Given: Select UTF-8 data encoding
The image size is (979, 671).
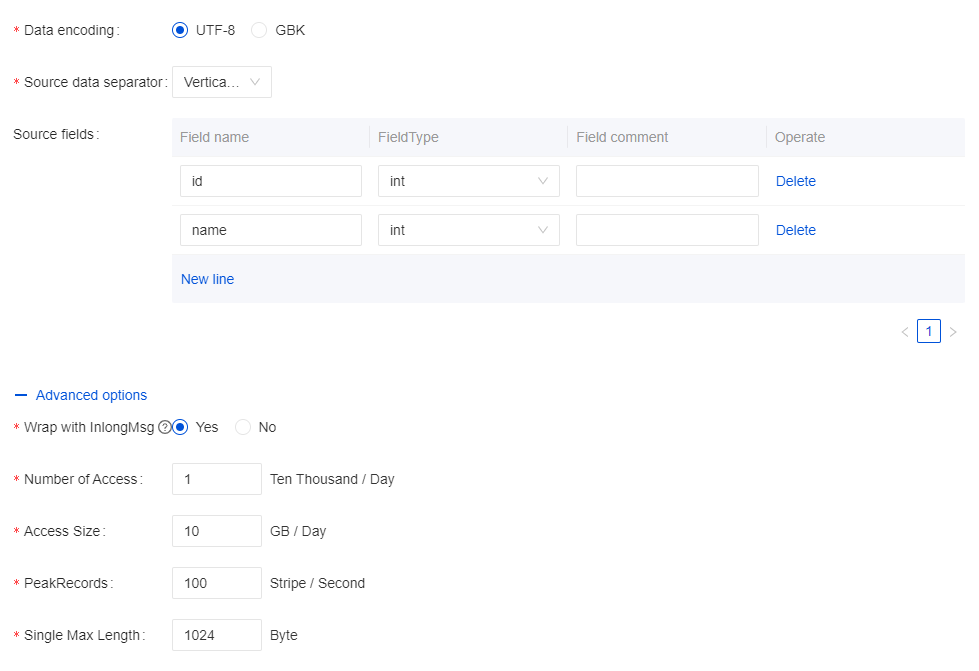Looking at the screenshot, I should pyautogui.click(x=180, y=30).
